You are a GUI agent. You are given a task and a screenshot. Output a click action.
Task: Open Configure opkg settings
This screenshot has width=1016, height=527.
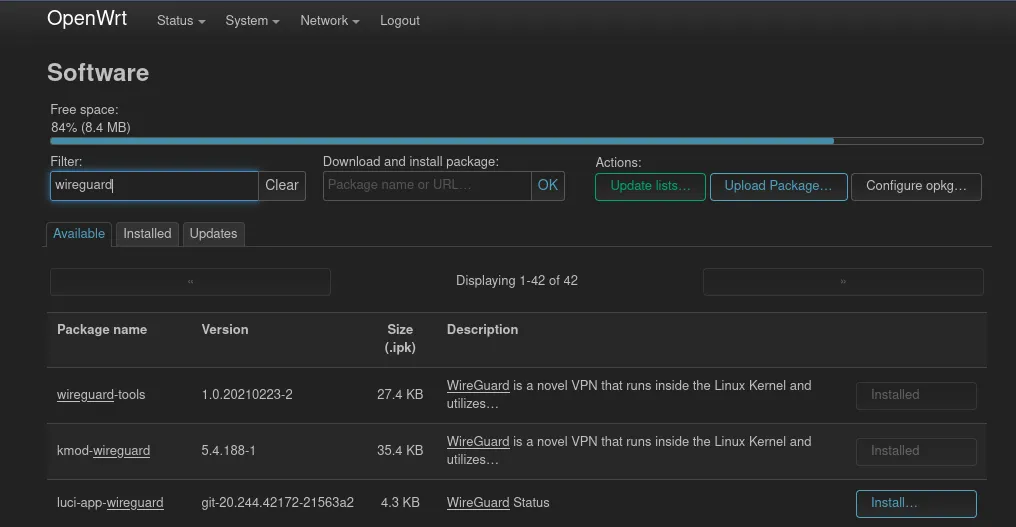pos(916,186)
